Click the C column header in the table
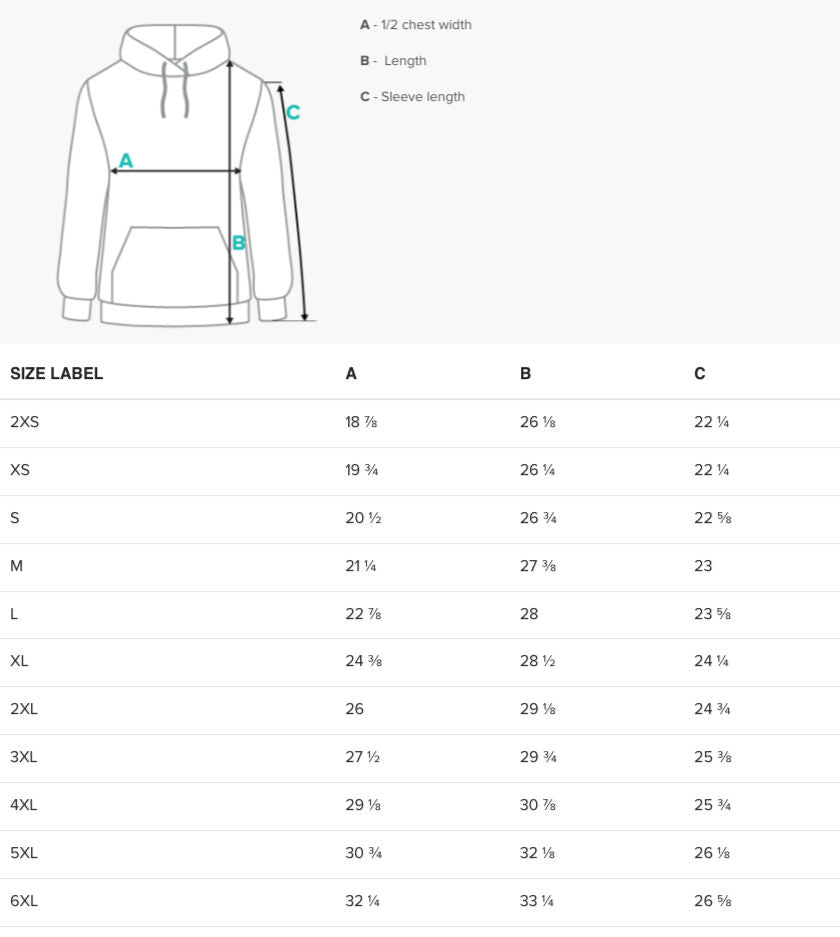840x937 pixels. click(x=700, y=374)
